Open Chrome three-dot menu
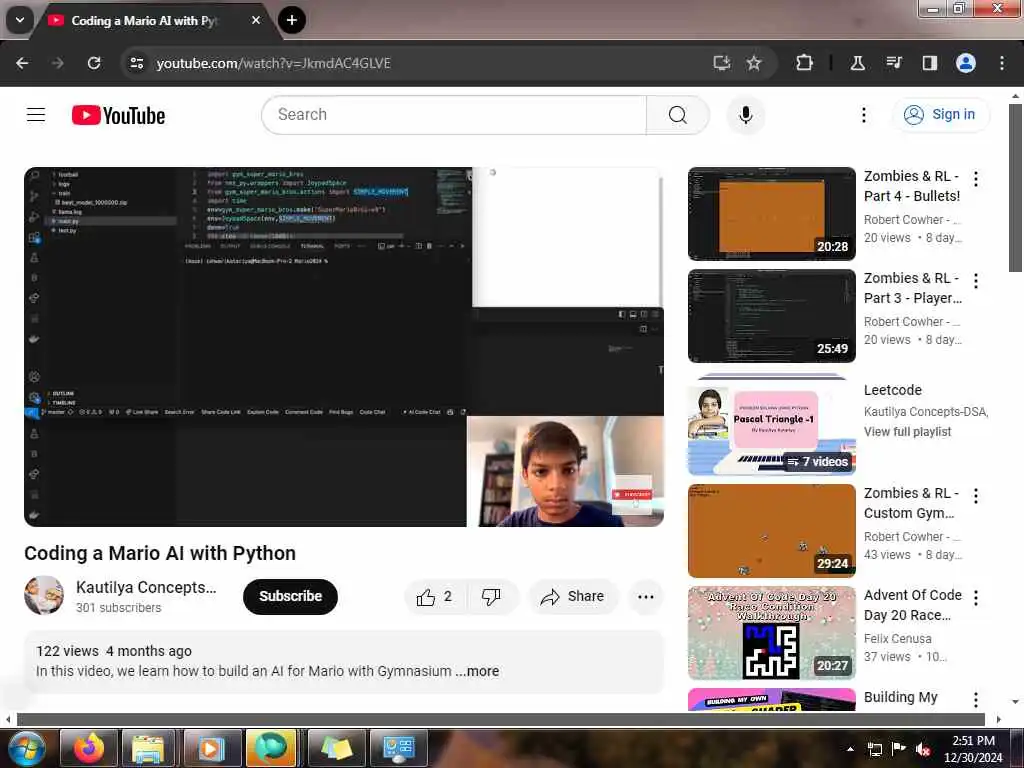Image resolution: width=1024 pixels, height=768 pixels. 1002,63
